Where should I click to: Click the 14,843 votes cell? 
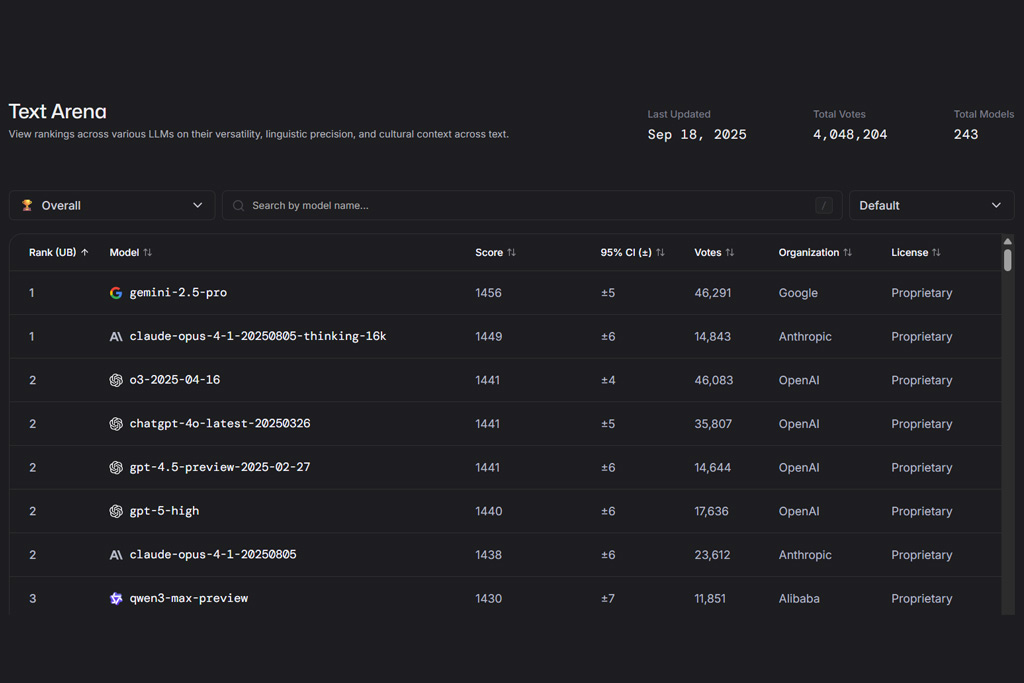click(712, 337)
